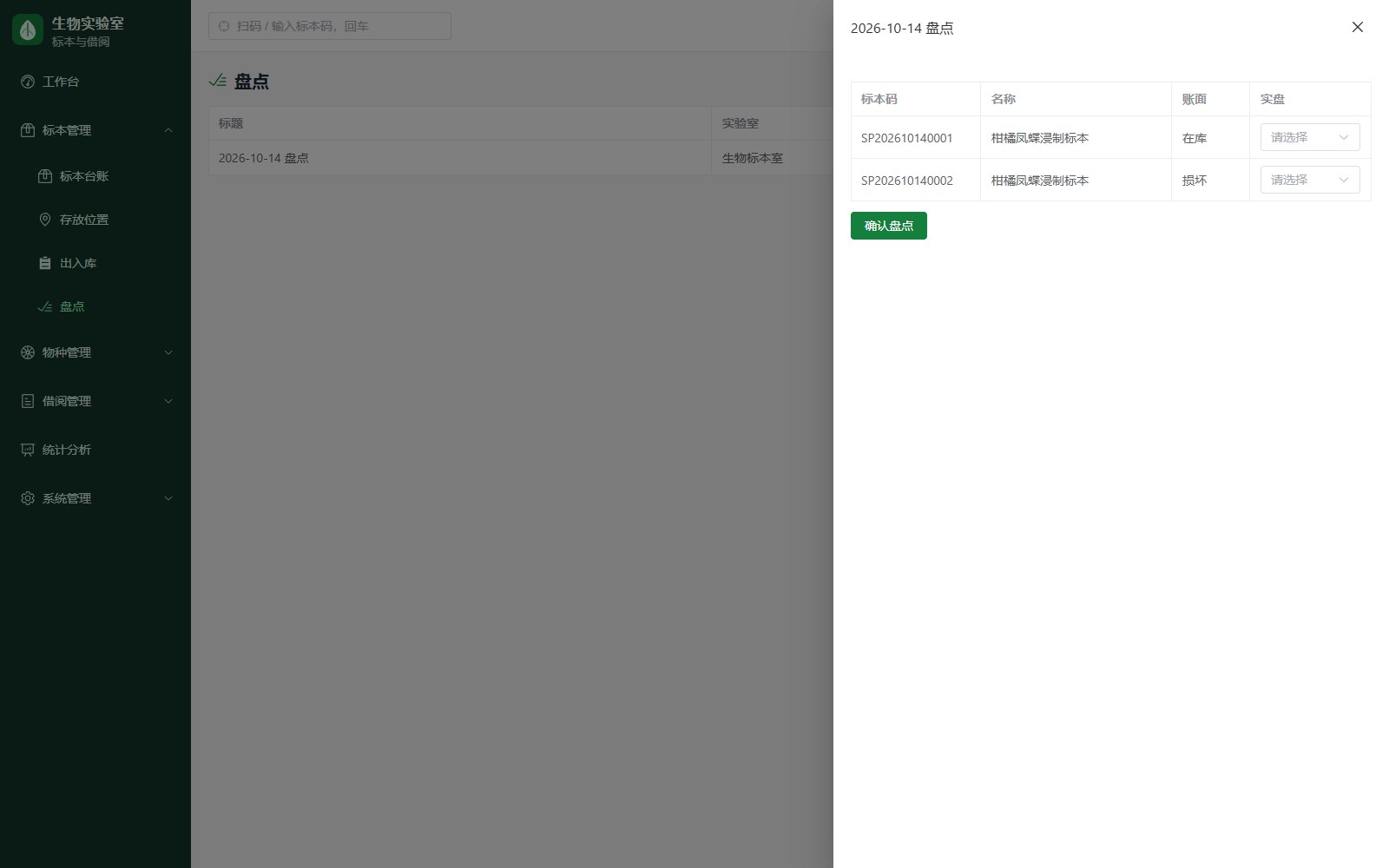Click the checklist icon beside the 盘点 page title
Screen dimensions: 1389x868
[218, 81]
